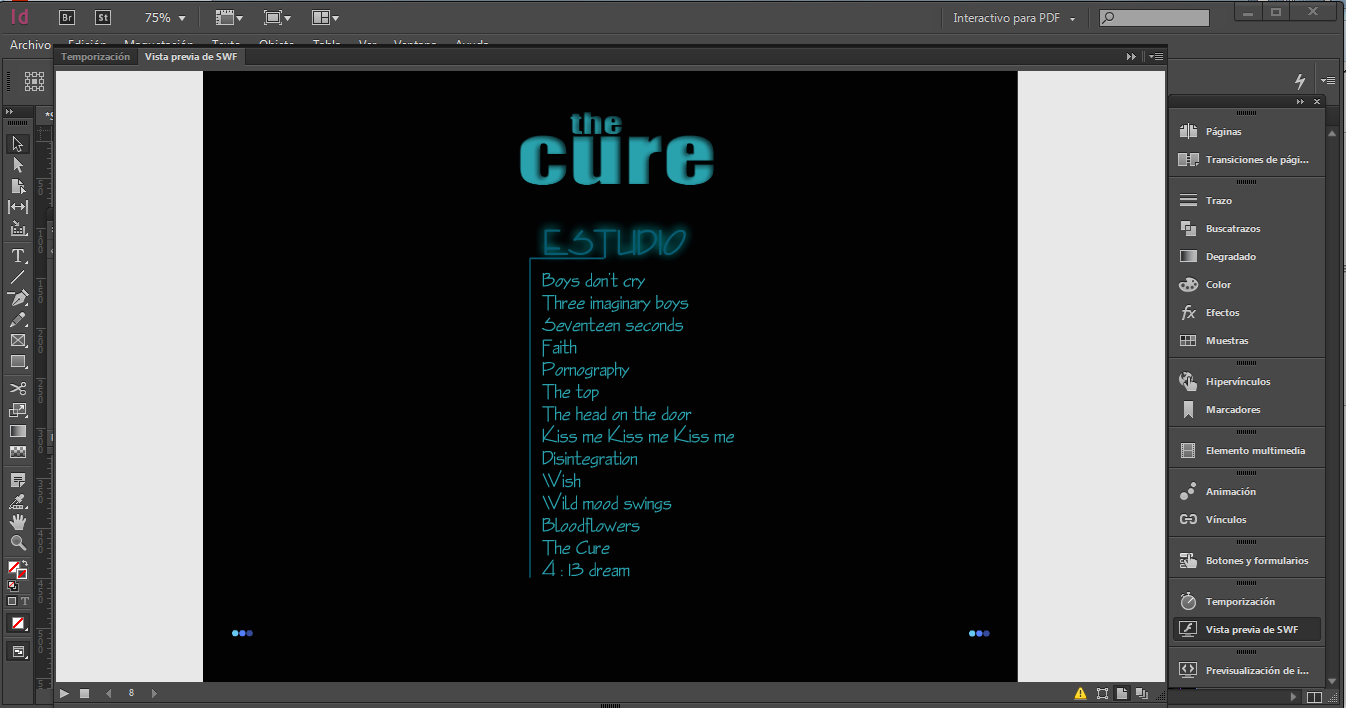Select the Vista previa de SWF tab
This screenshot has width=1346, height=708.
tap(190, 57)
